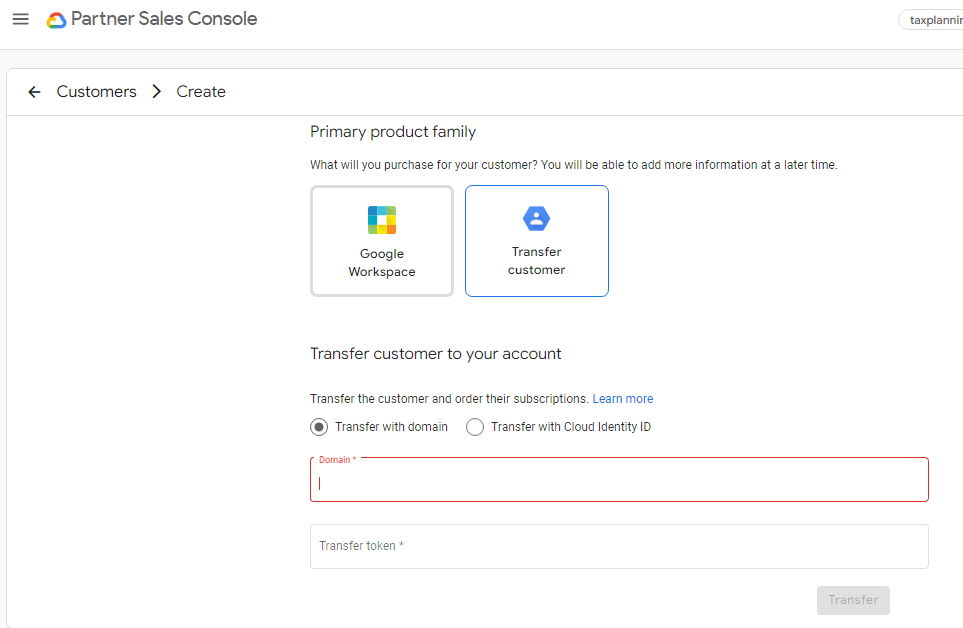The image size is (963, 628).
Task: Click the breadcrumb chevron separator
Action: pos(157,91)
